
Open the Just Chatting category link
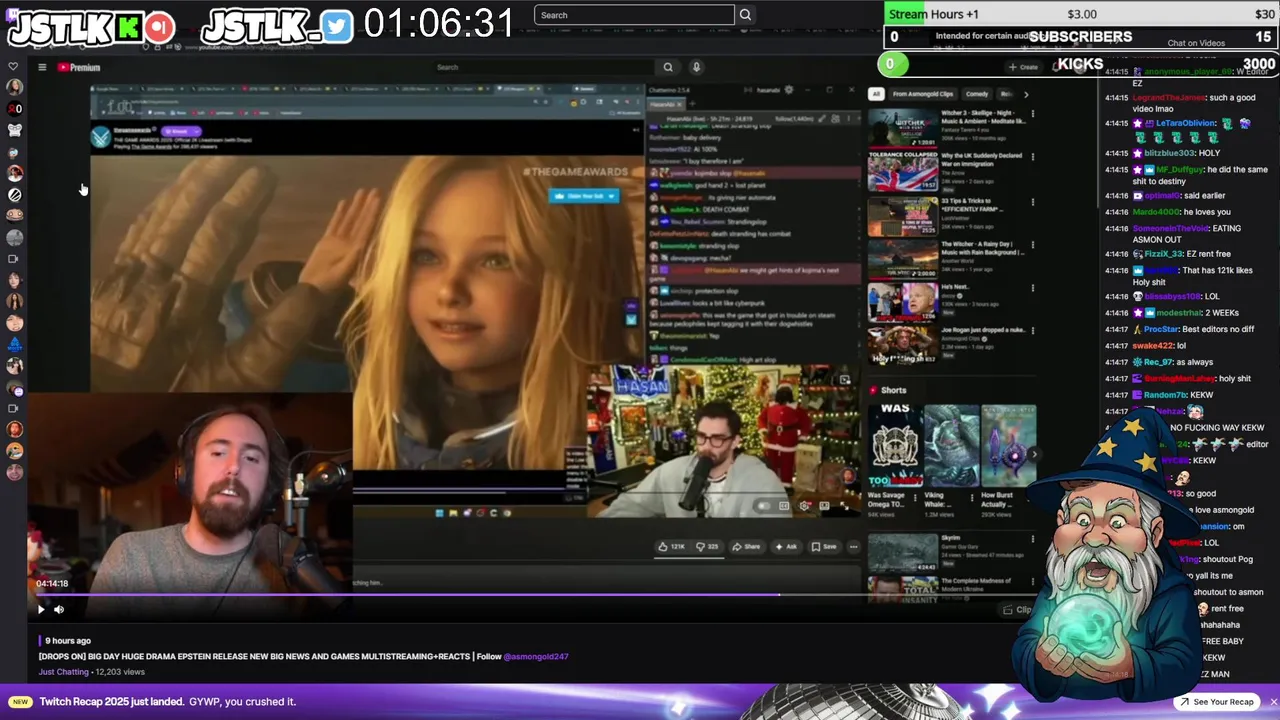pos(64,672)
